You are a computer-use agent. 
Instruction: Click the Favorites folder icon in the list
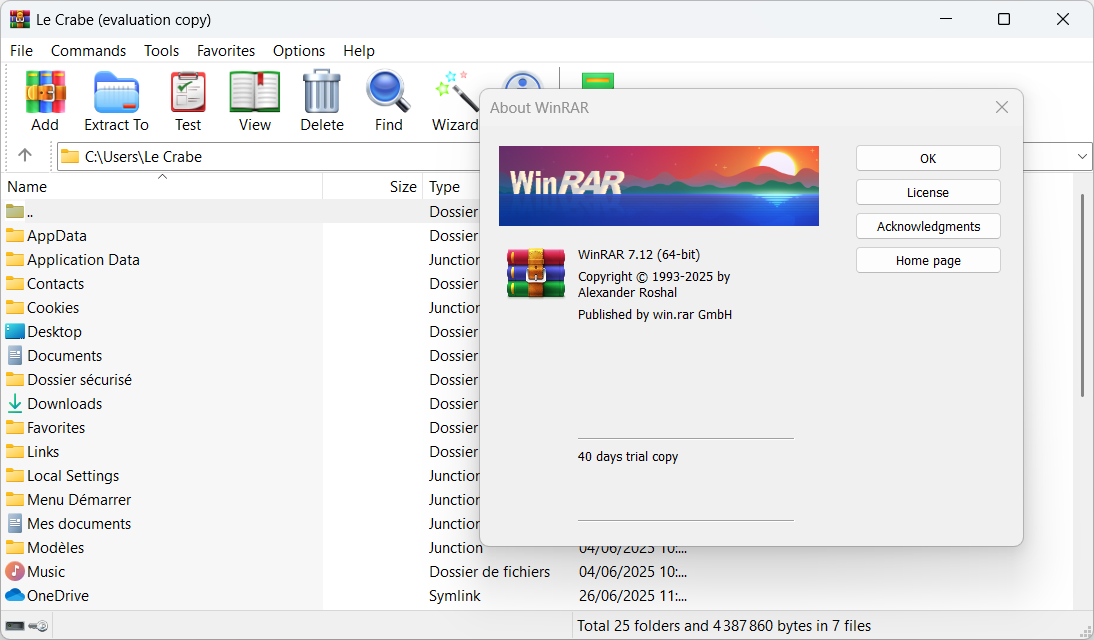pos(15,427)
